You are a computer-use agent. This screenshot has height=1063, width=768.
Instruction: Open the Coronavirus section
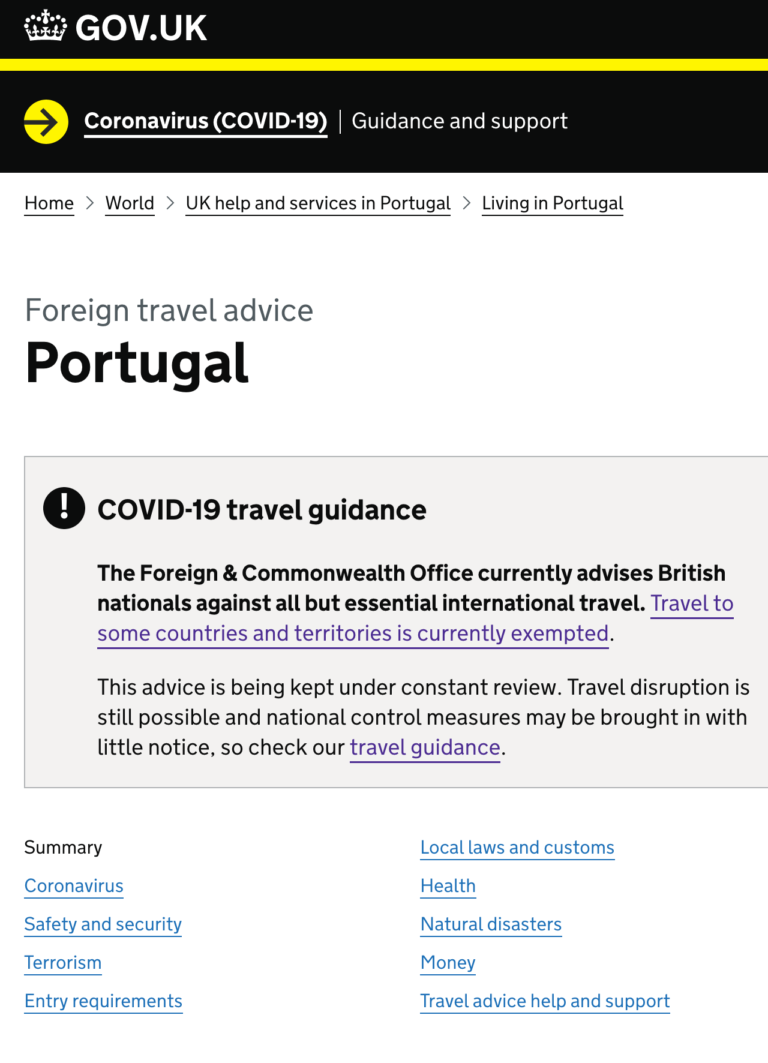(x=73, y=886)
